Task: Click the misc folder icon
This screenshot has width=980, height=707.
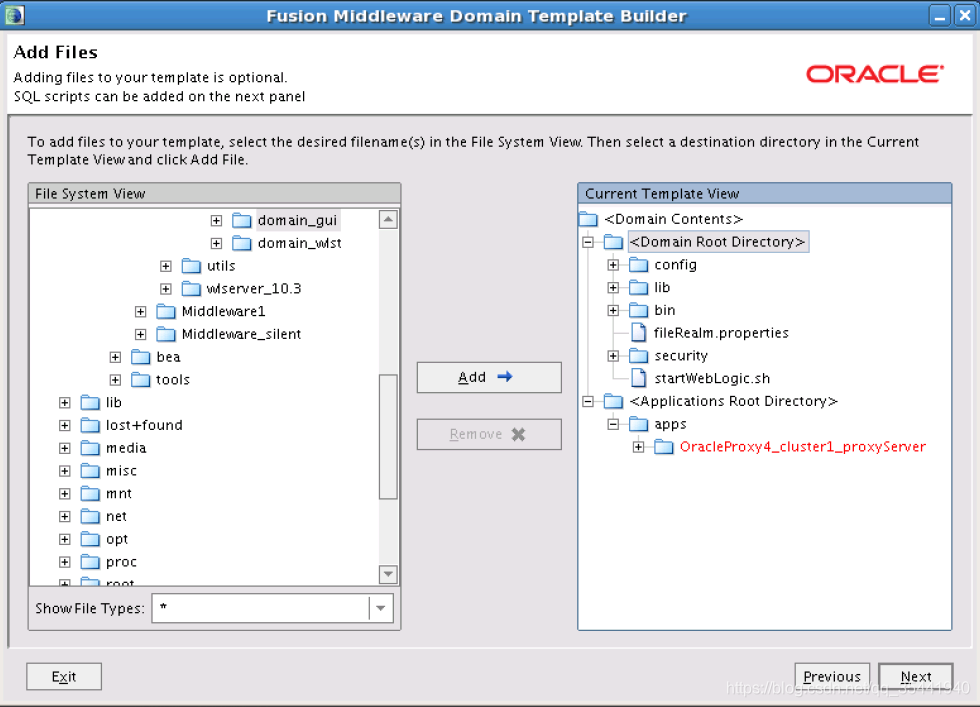Action: (x=91, y=471)
